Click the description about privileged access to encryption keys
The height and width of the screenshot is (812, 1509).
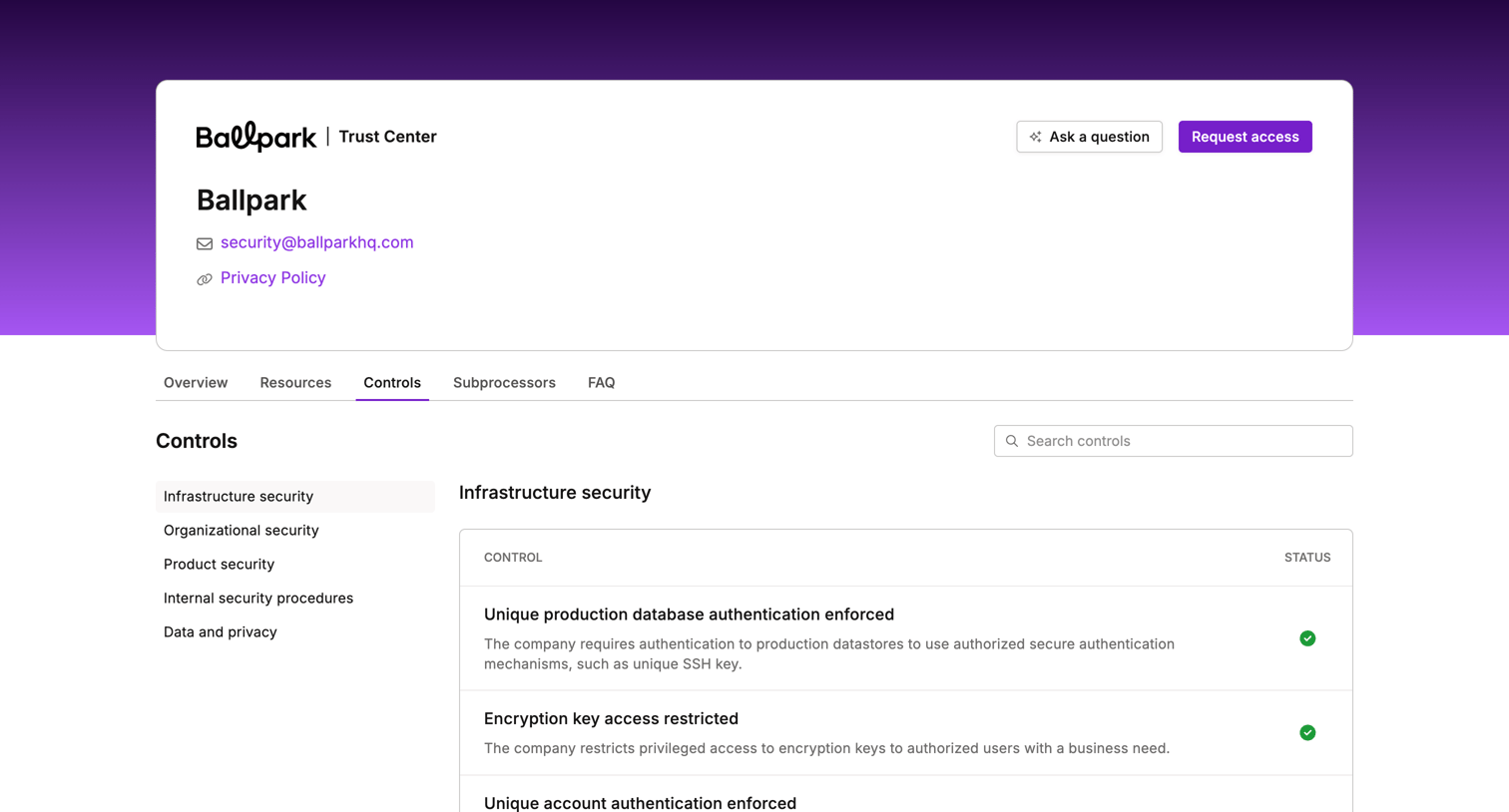[826, 748]
